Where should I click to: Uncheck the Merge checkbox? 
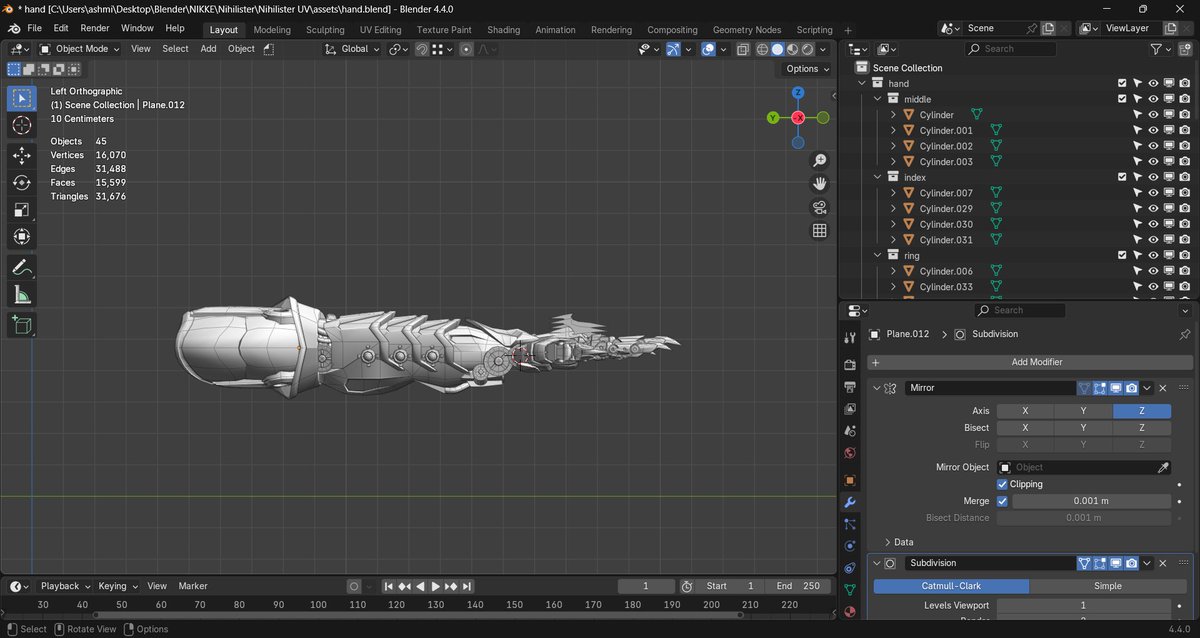point(1002,501)
